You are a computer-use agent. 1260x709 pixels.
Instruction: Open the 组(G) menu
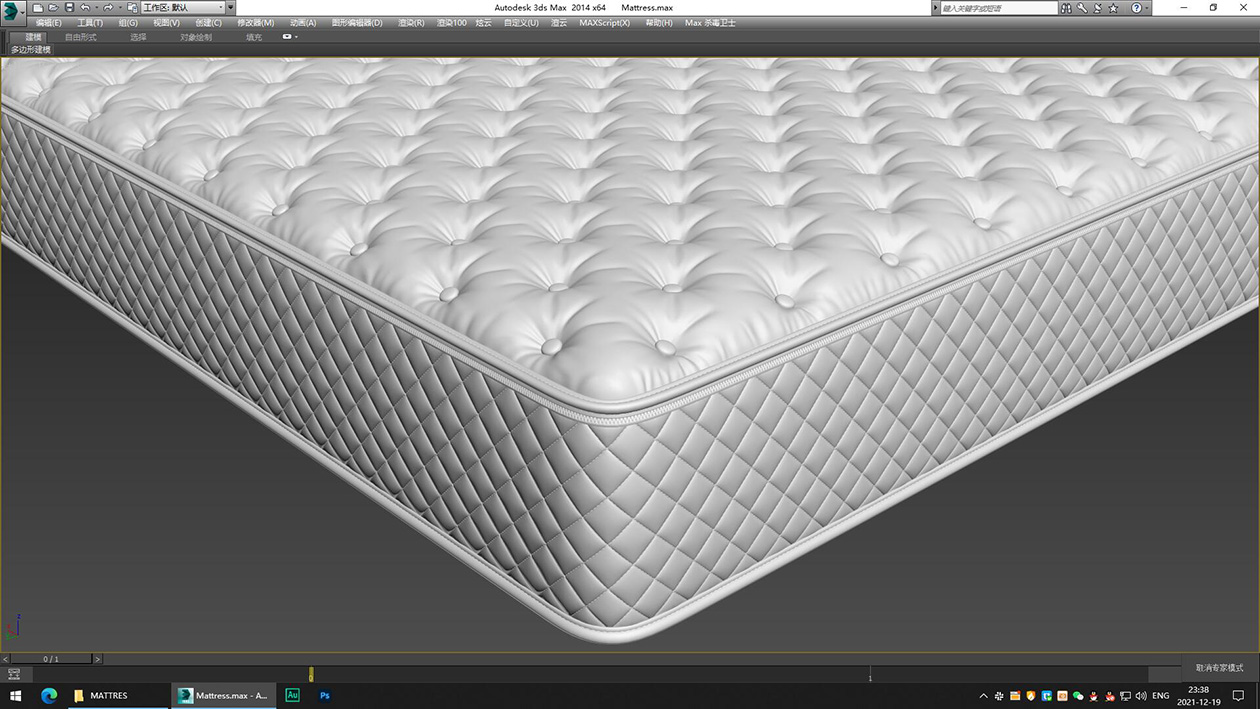point(128,23)
